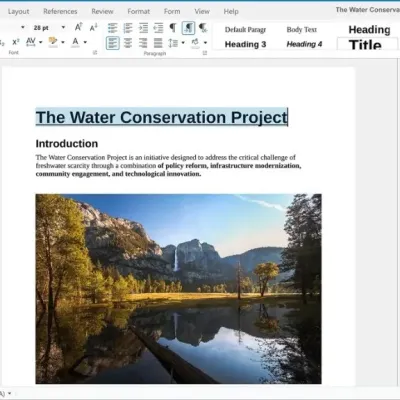This screenshot has width=400, height=400.
Task: Select the Yosemite landscape image
Action: [x=179, y=289]
